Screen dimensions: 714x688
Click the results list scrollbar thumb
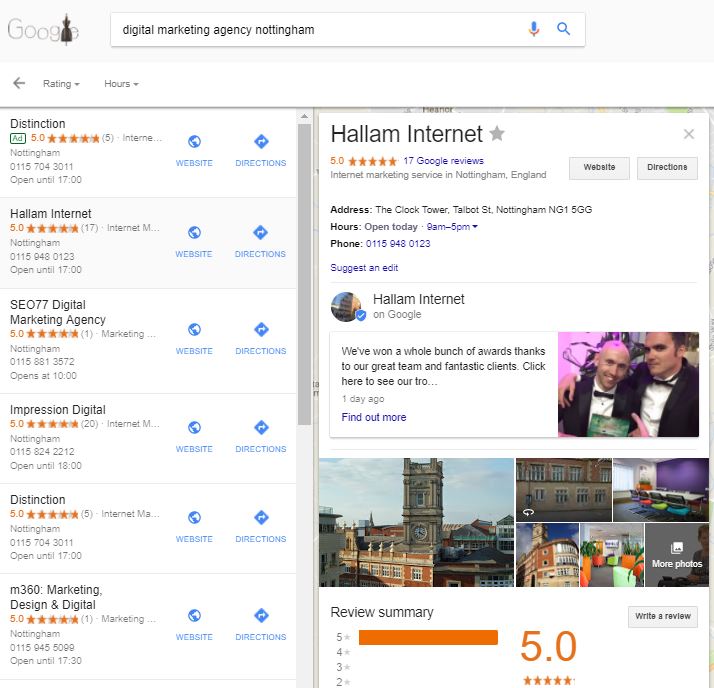pos(304,274)
